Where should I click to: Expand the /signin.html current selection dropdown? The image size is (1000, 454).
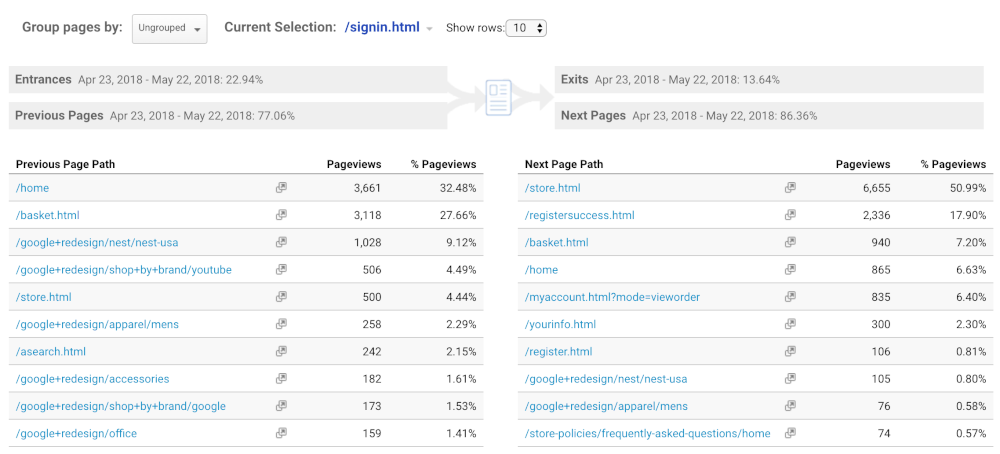[429, 29]
